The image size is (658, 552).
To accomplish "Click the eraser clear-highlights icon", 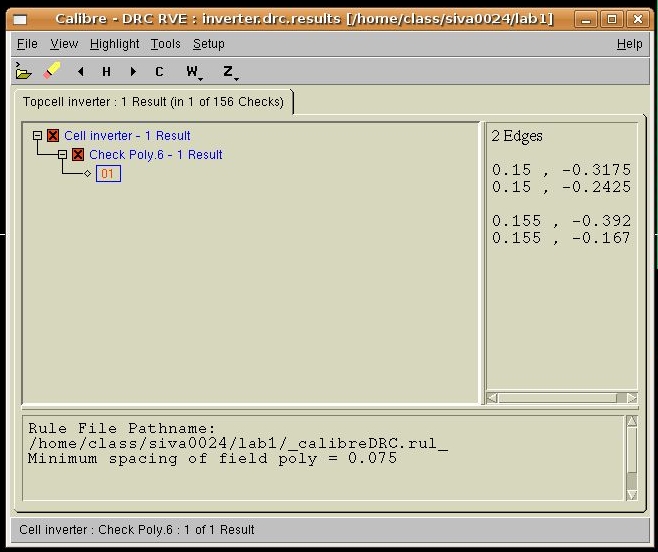I will pos(52,71).
